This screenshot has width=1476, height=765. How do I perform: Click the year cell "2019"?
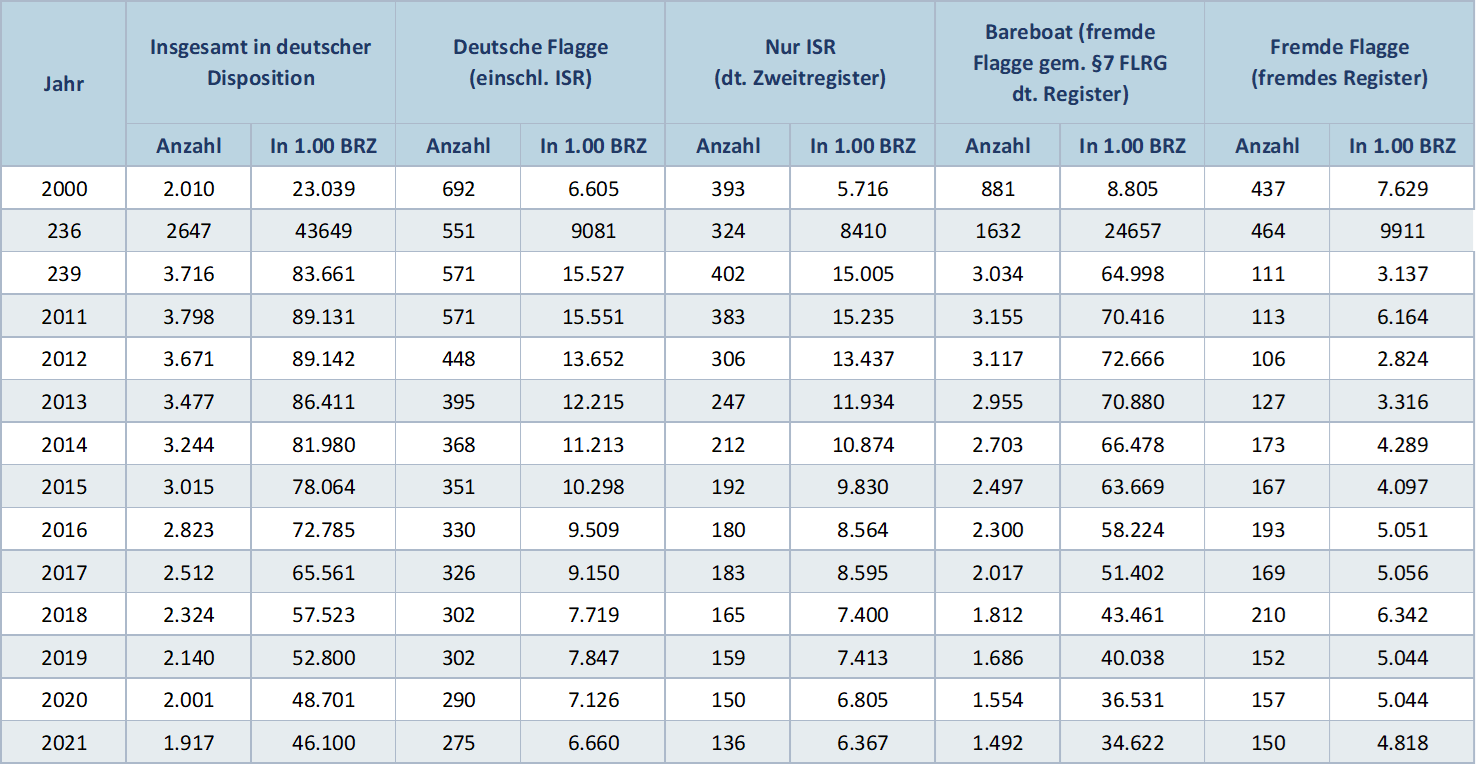point(64,658)
